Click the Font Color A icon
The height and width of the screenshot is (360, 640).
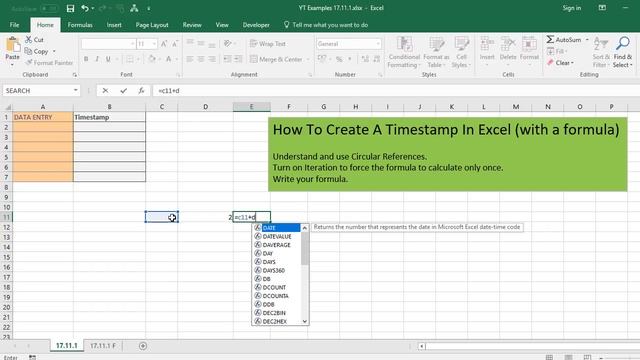(x=169, y=59)
